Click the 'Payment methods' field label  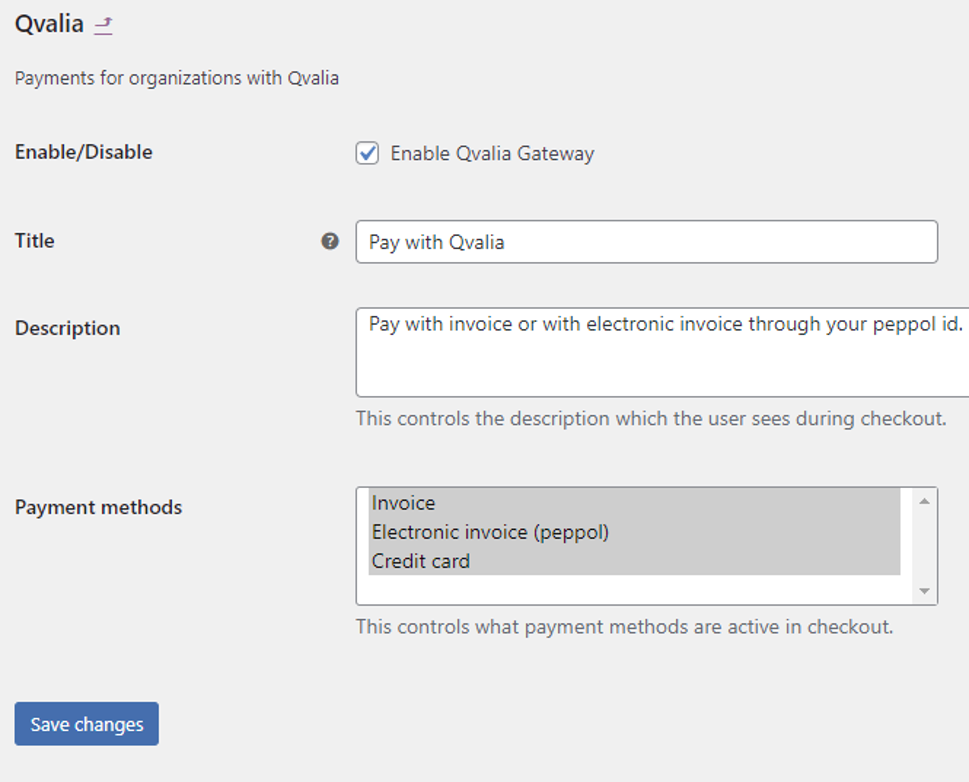coord(98,508)
